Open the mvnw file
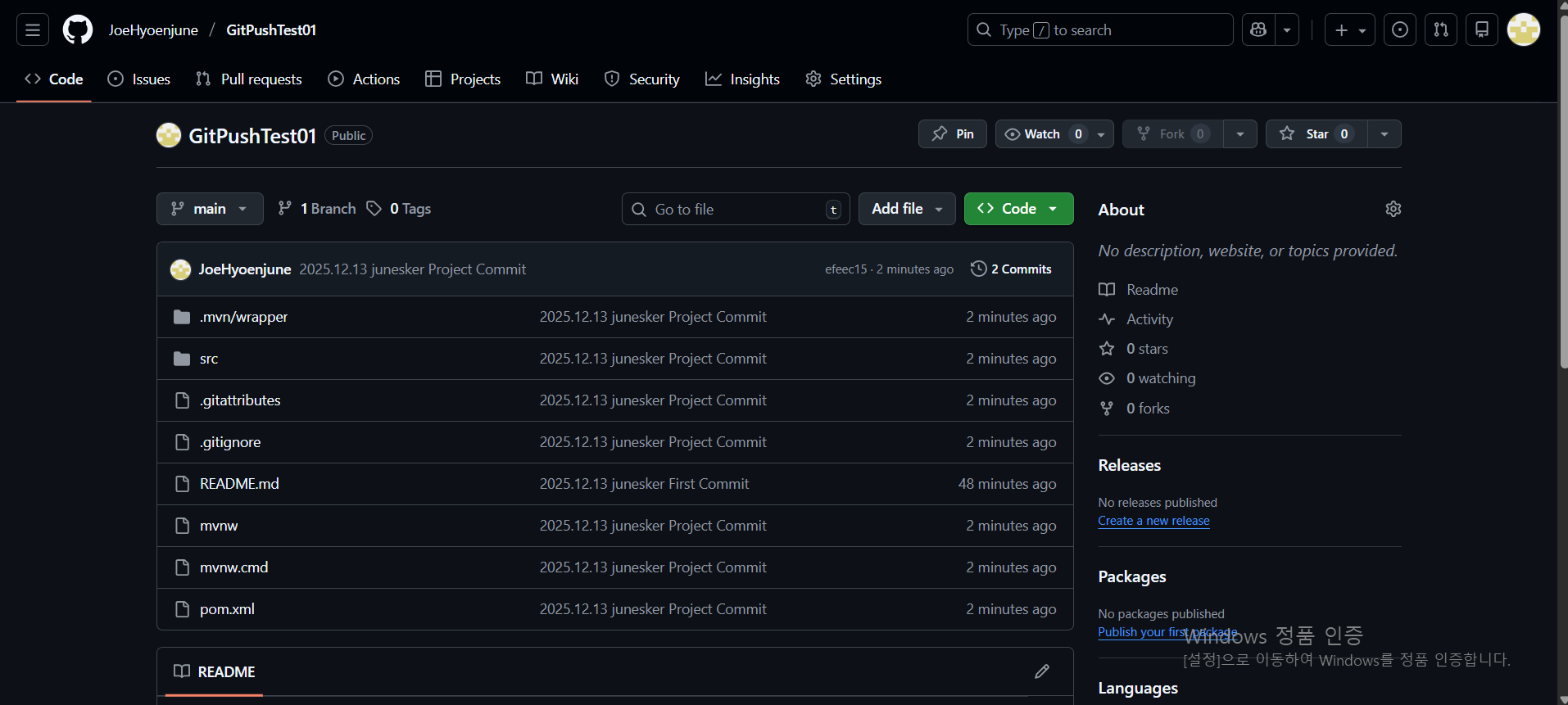The image size is (1568, 705). (219, 526)
